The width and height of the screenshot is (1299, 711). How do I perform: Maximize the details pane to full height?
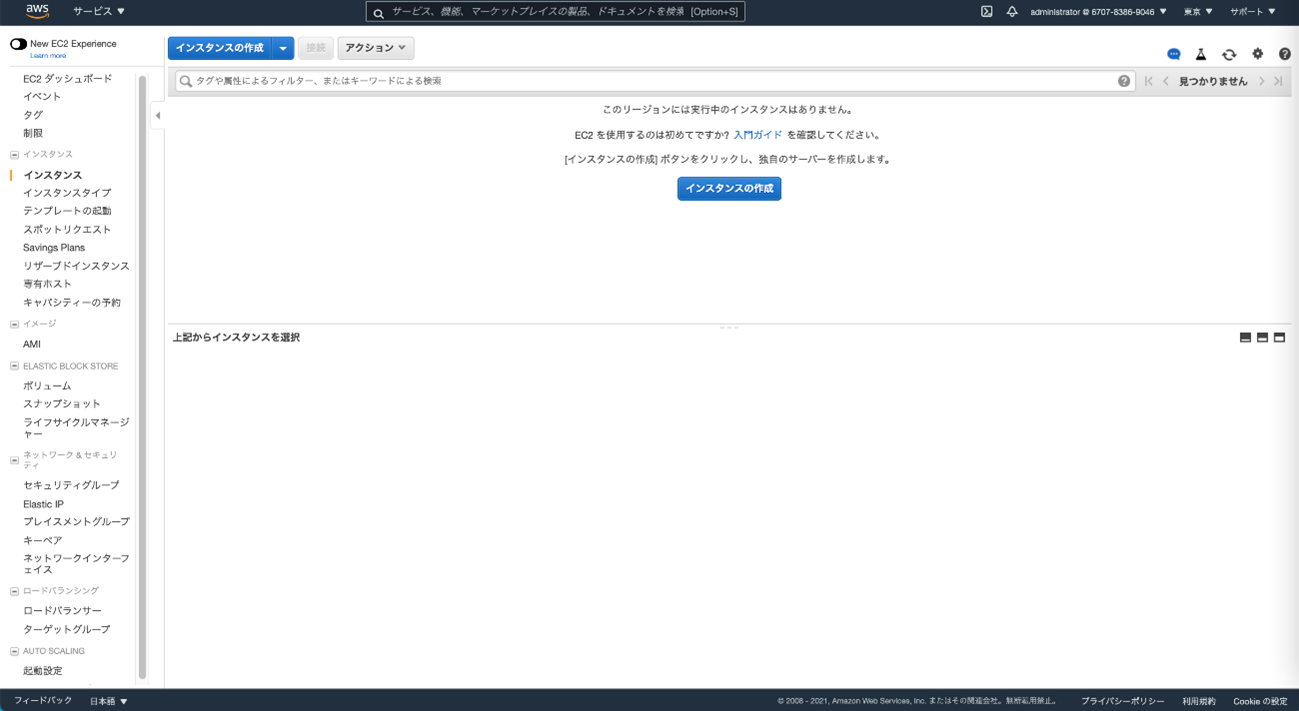pyautogui.click(x=1279, y=338)
